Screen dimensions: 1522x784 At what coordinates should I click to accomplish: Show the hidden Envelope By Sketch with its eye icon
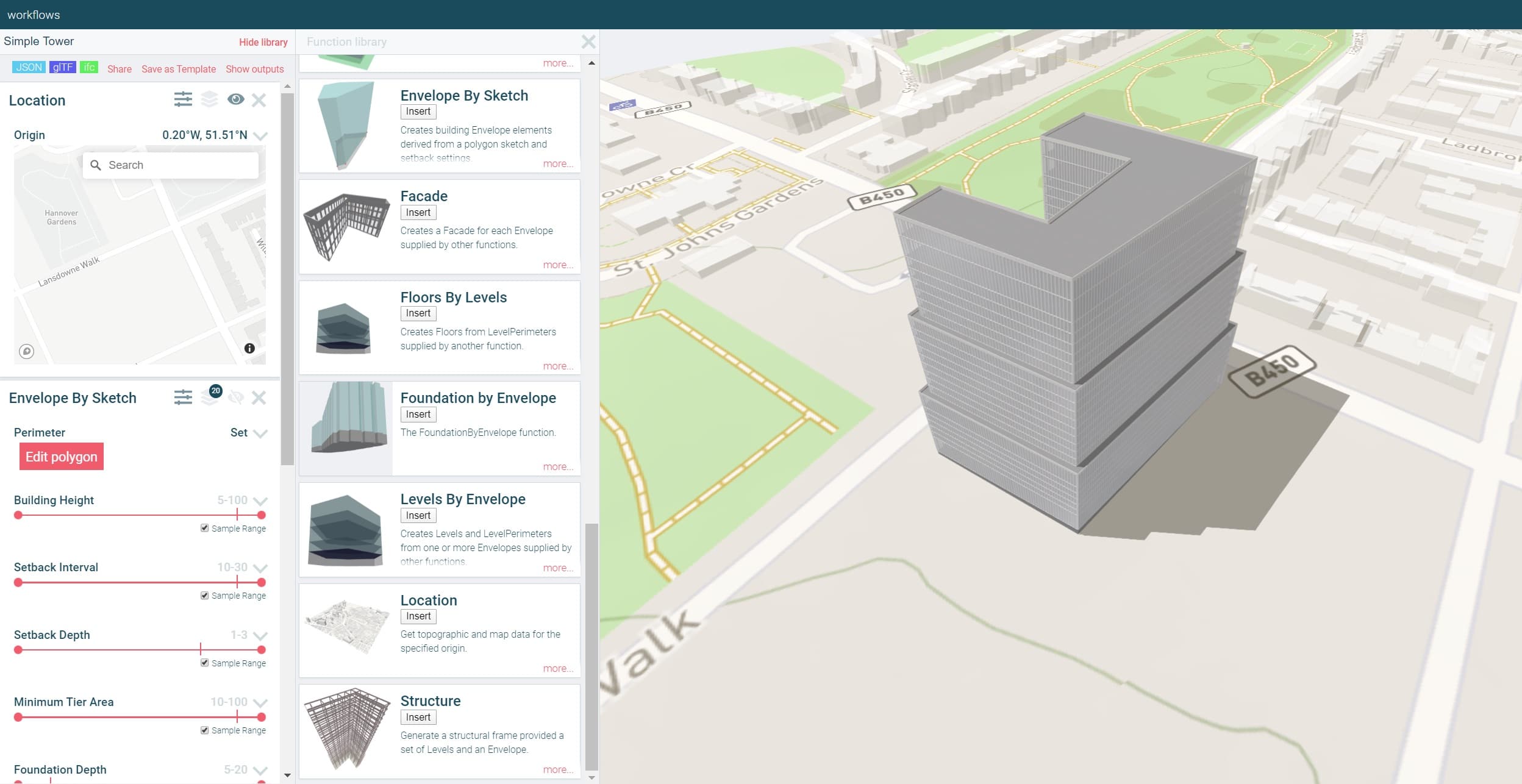pyautogui.click(x=235, y=397)
